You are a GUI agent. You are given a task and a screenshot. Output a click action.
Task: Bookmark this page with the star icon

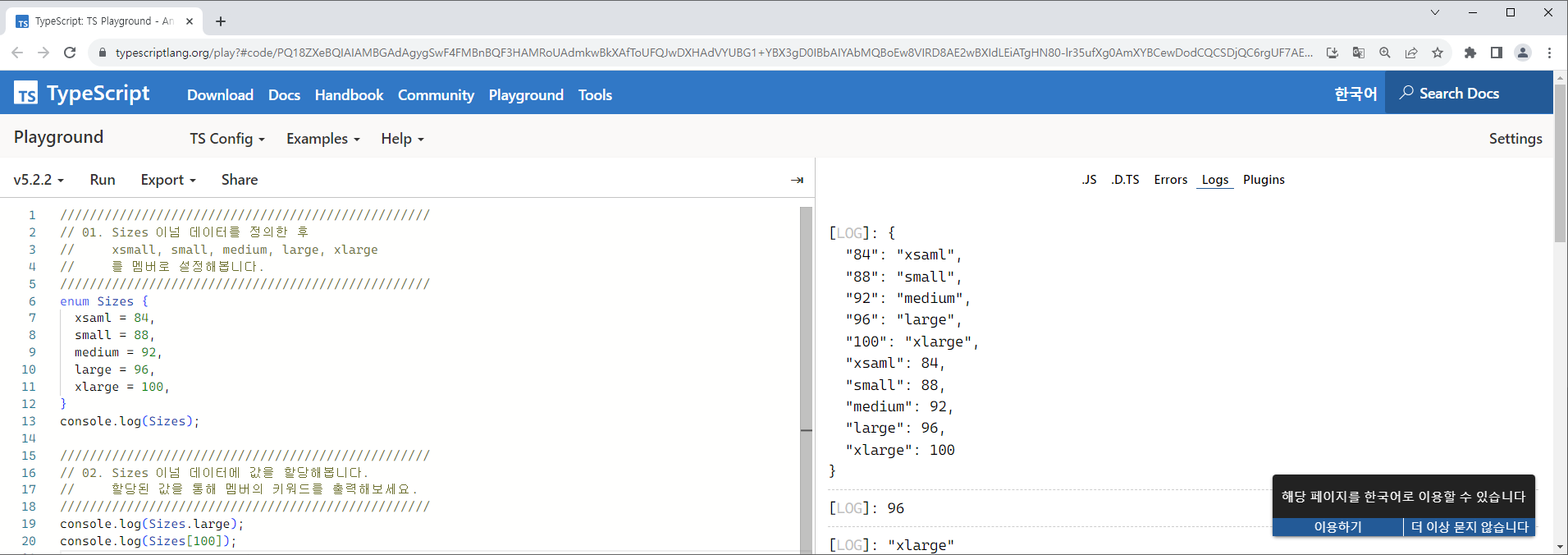(1438, 53)
